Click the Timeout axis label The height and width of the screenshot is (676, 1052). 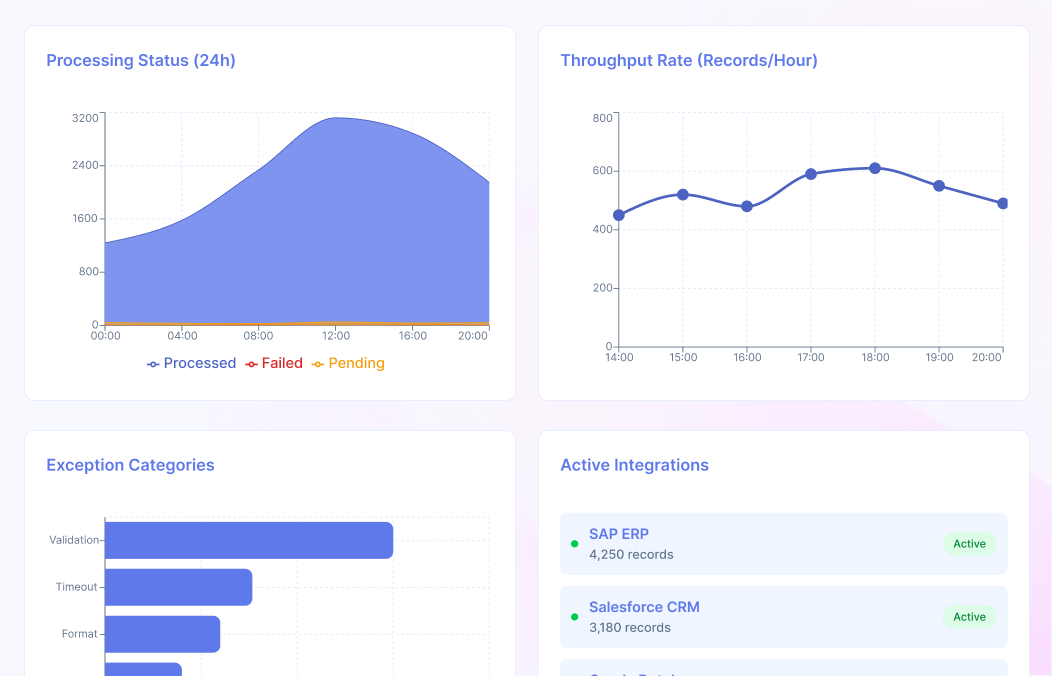[76, 587]
